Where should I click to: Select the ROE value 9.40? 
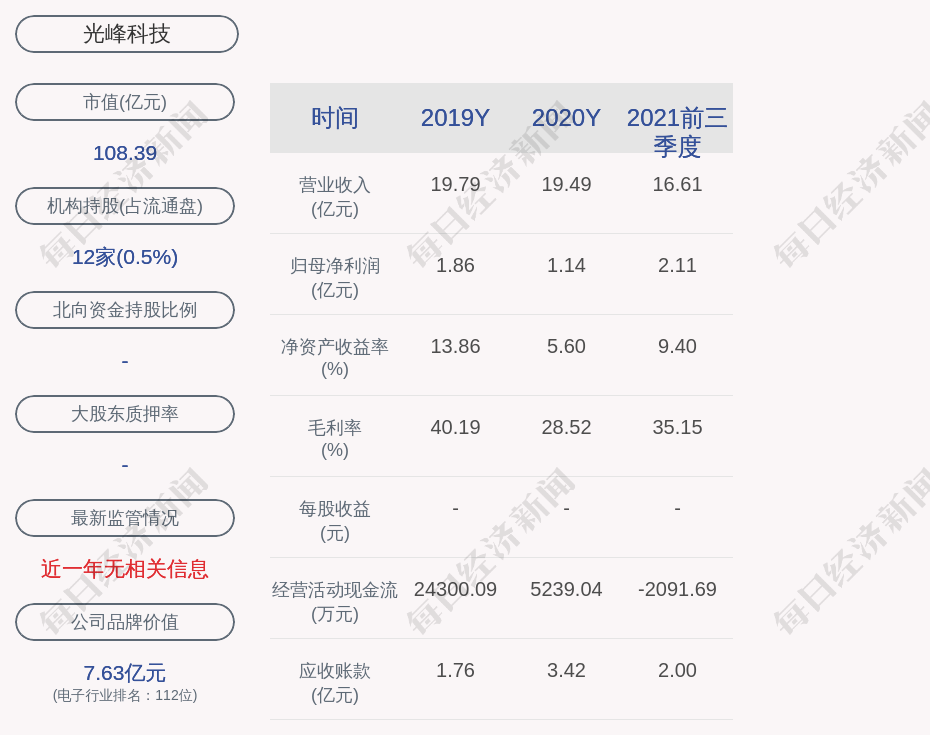[x=677, y=346]
